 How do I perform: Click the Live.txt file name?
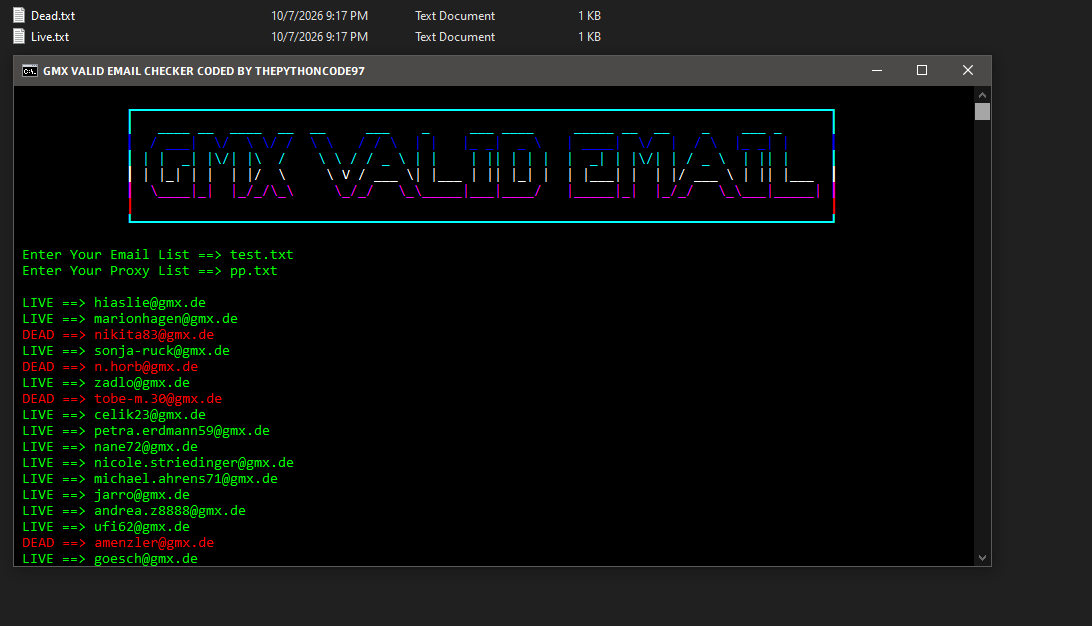pyautogui.click(x=50, y=36)
